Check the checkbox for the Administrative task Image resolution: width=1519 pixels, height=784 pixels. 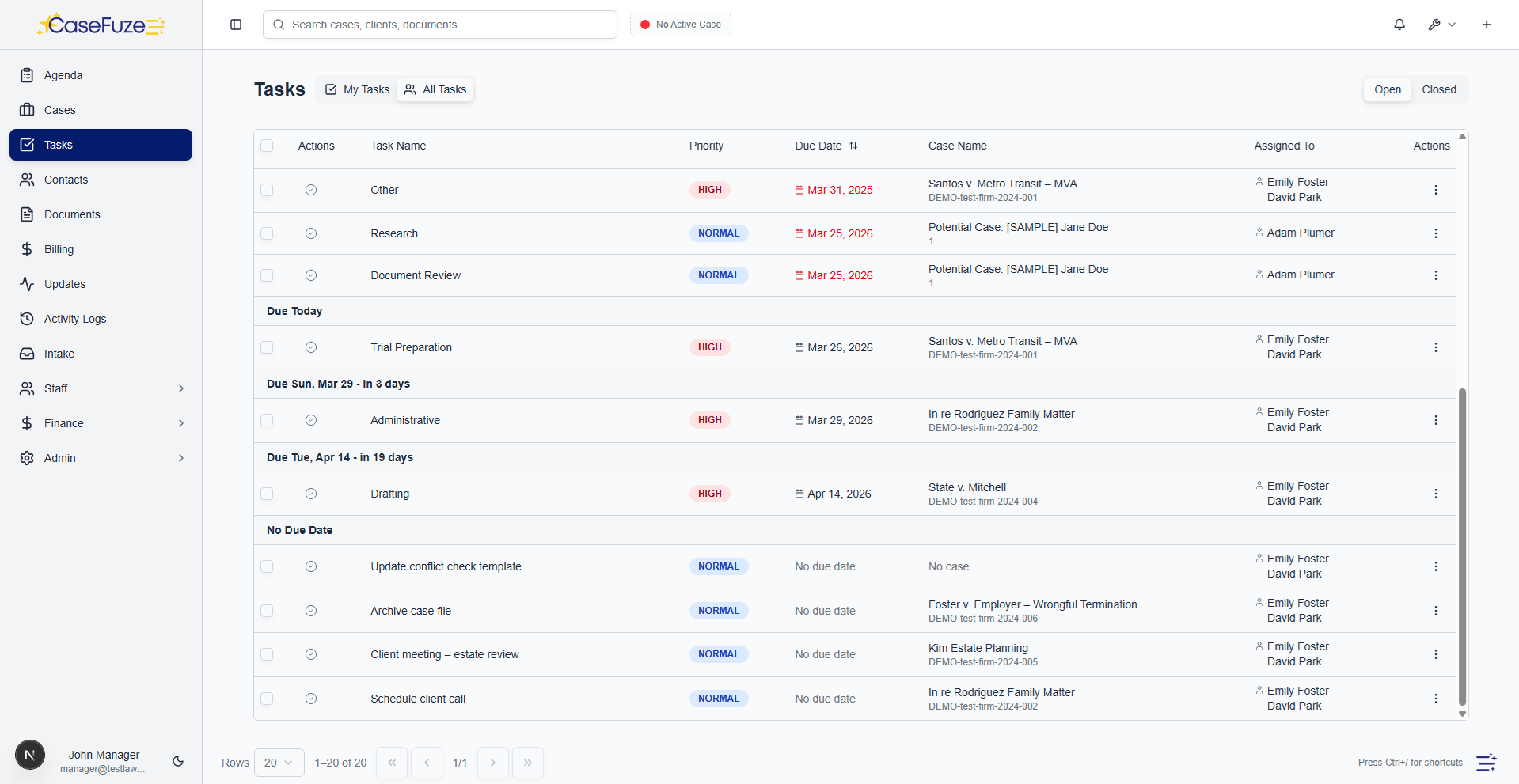tap(267, 420)
